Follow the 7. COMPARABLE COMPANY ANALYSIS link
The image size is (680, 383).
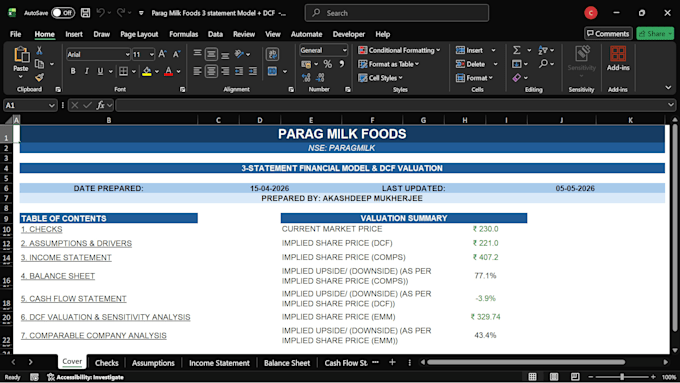tap(94, 335)
